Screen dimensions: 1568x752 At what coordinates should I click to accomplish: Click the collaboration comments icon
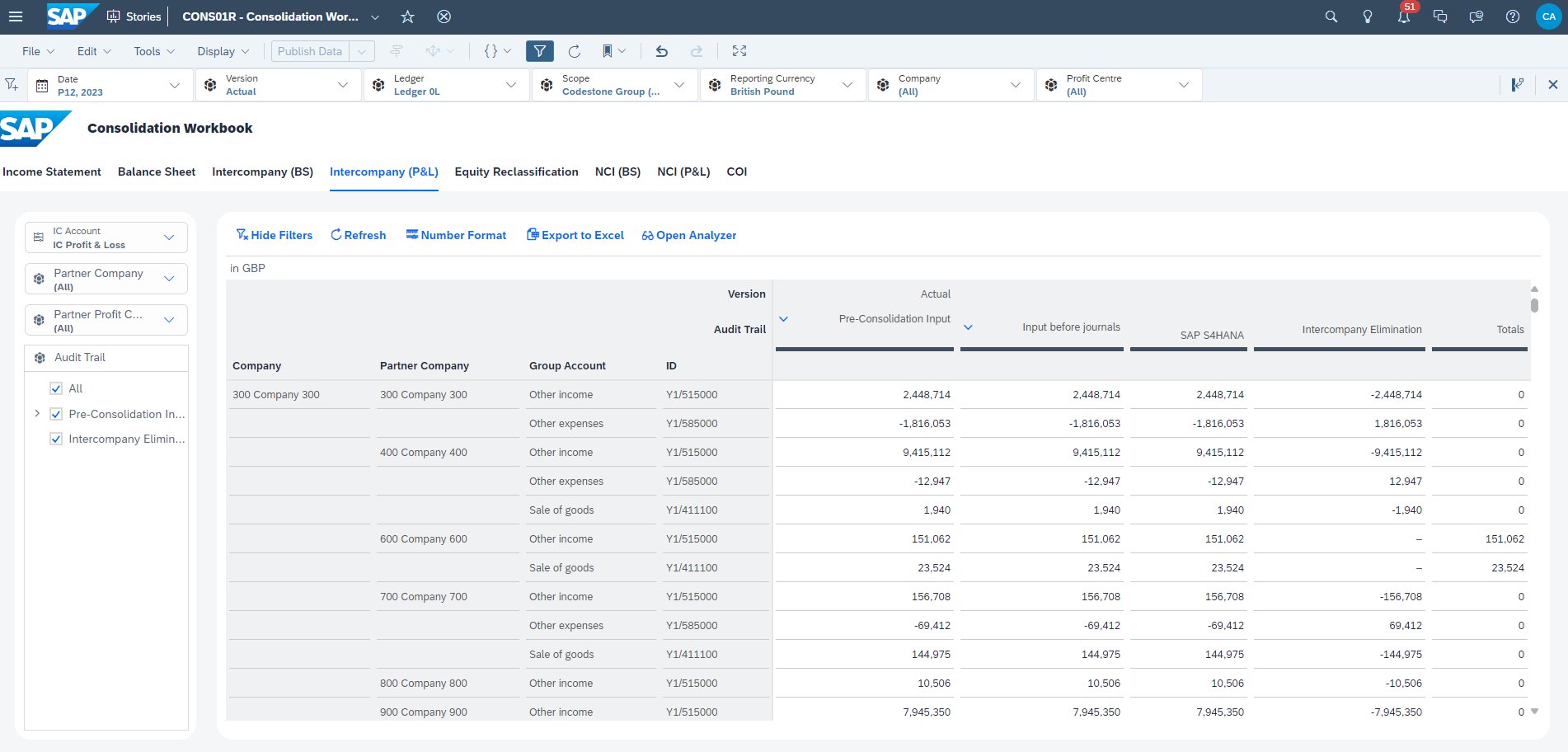[x=1476, y=16]
